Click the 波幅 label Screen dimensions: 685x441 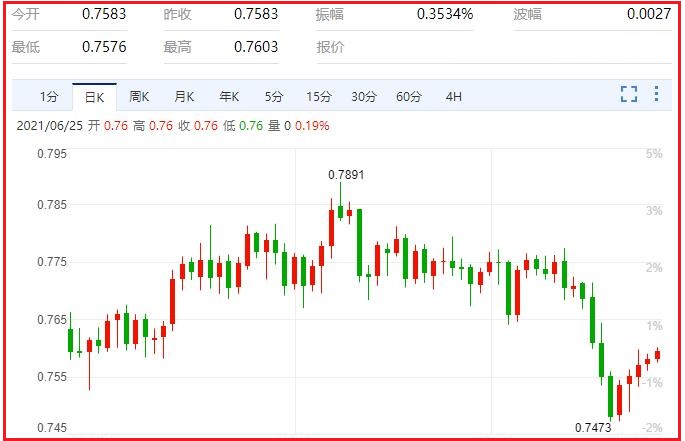[527, 14]
